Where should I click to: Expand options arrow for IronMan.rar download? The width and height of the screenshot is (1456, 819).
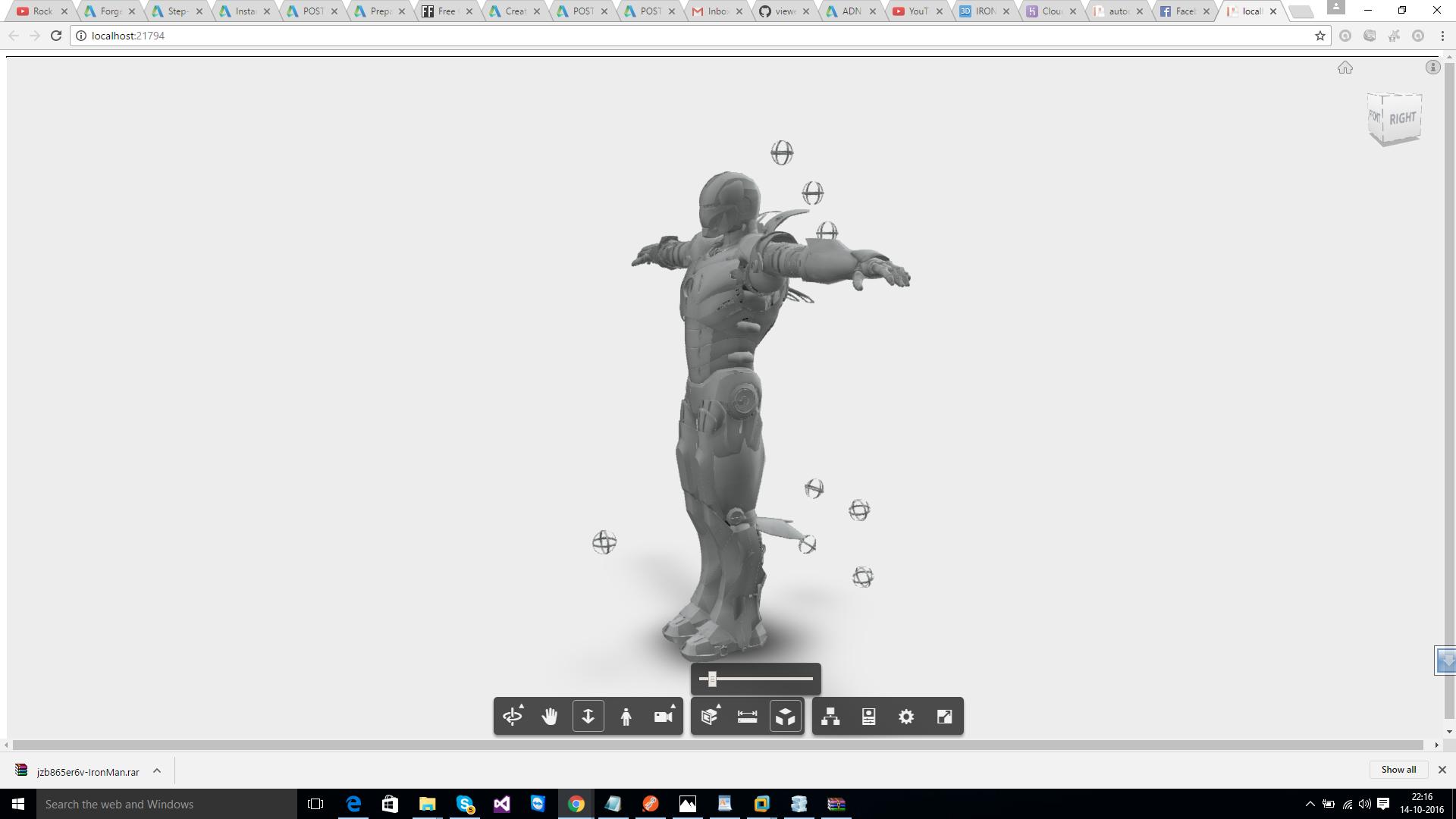(x=157, y=771)
